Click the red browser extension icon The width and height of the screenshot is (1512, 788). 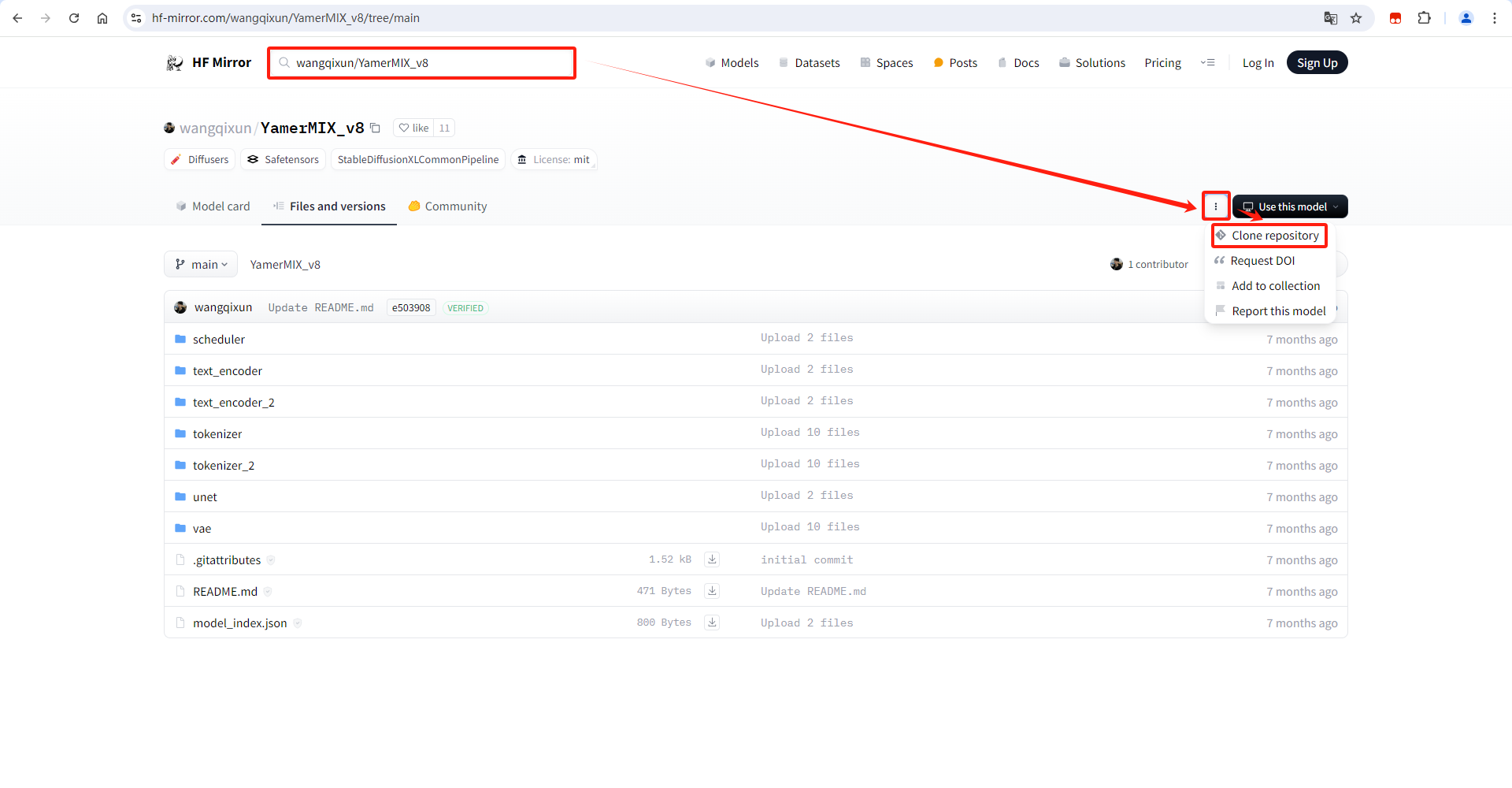[x=1395, y=18]
